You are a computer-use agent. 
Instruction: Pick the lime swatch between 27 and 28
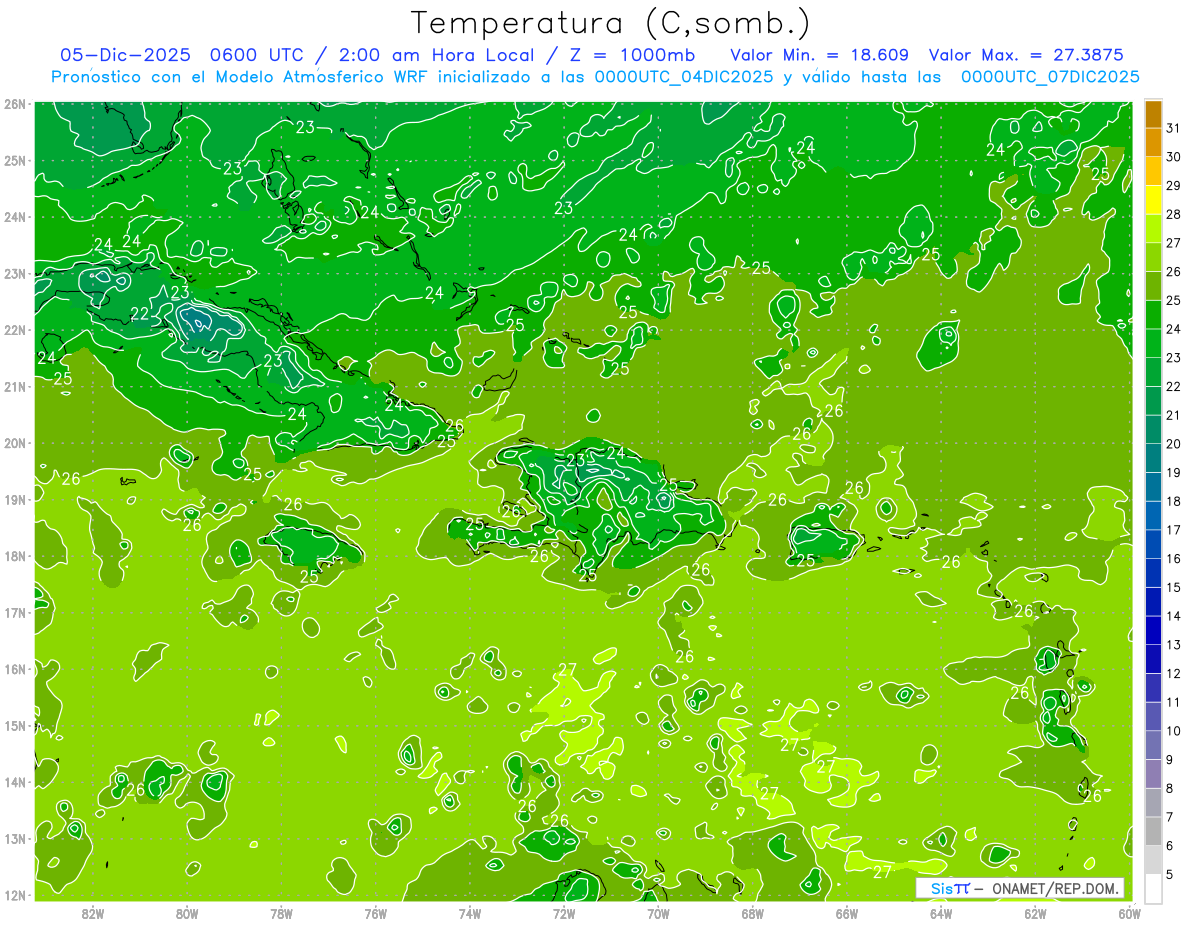[x=1153, y=229]
